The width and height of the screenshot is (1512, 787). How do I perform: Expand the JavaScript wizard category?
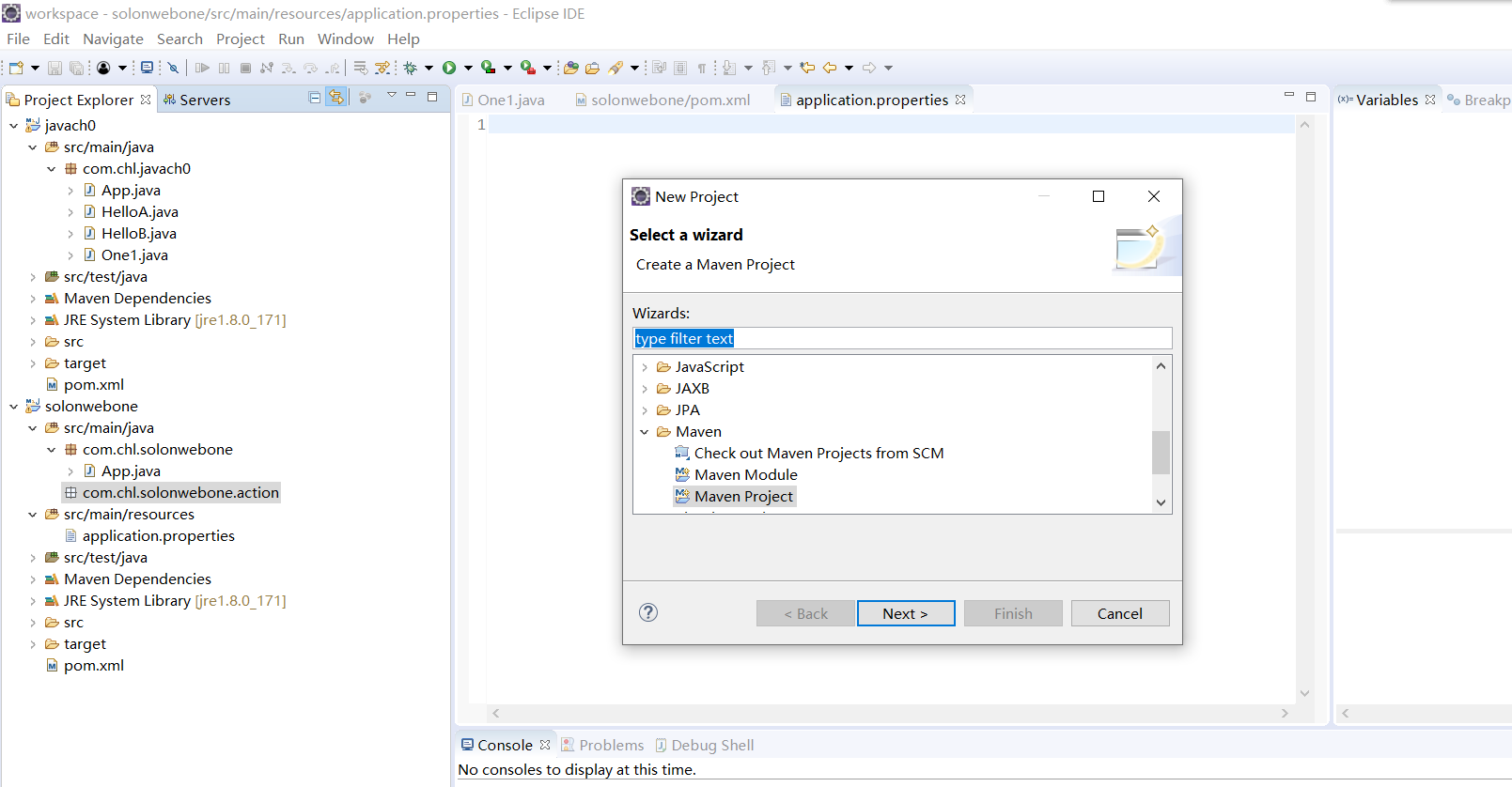pos(645,367)
